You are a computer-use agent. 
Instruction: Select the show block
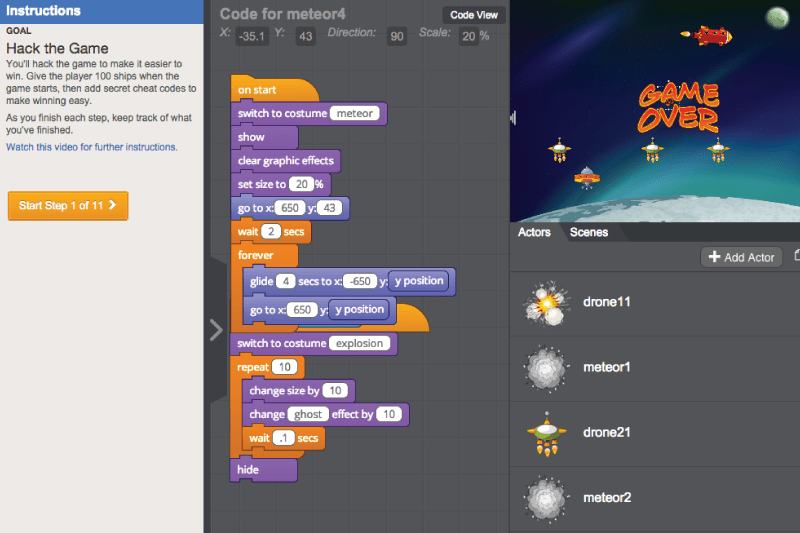(x=264, y=137)
